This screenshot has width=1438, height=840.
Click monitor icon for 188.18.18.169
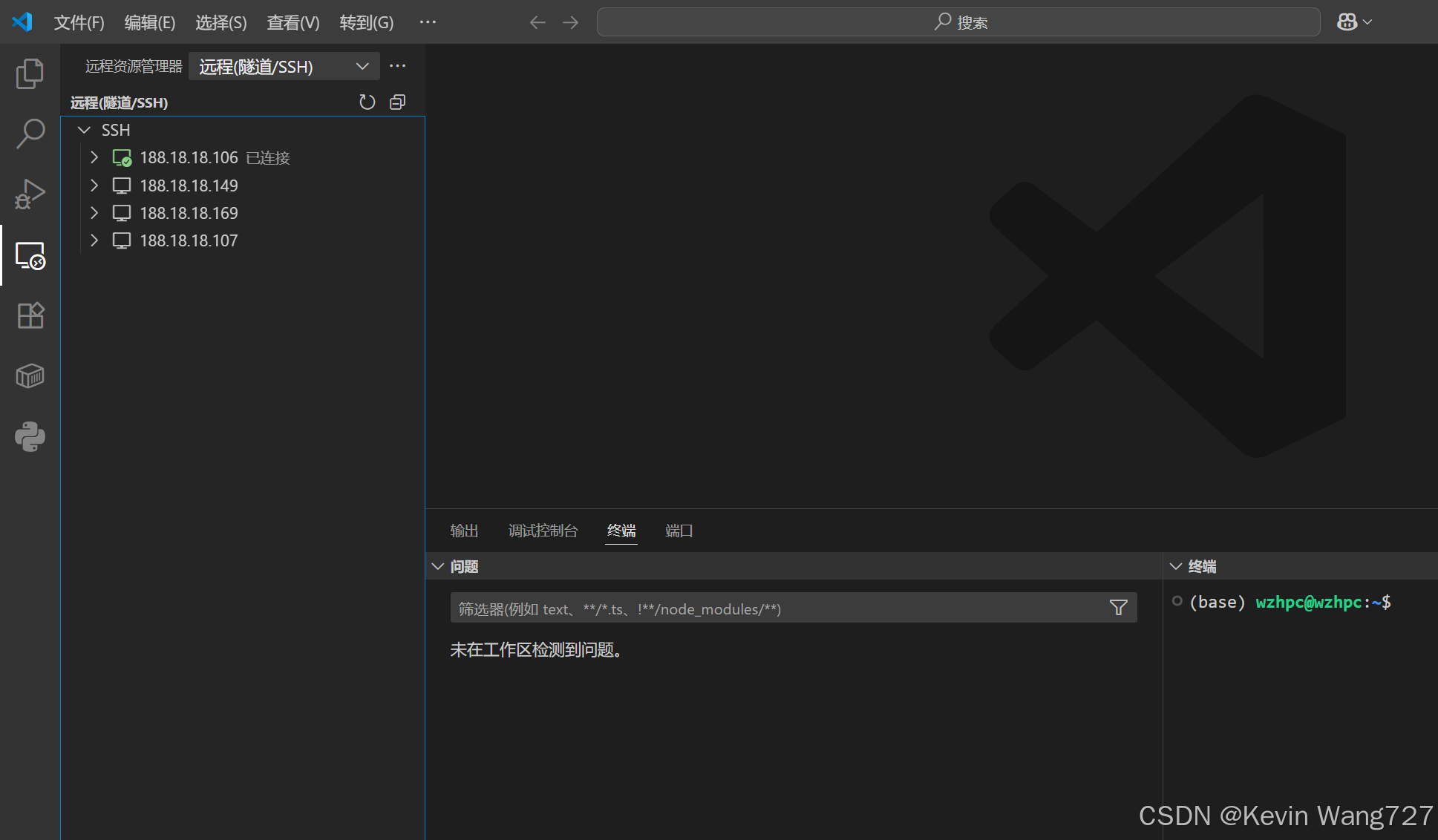122,213
